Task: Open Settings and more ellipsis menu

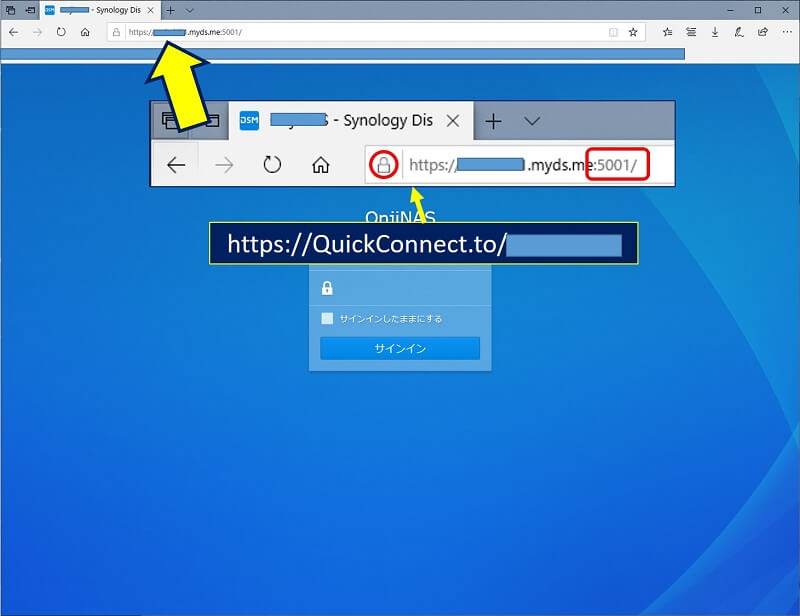Action: pos(786,32)
